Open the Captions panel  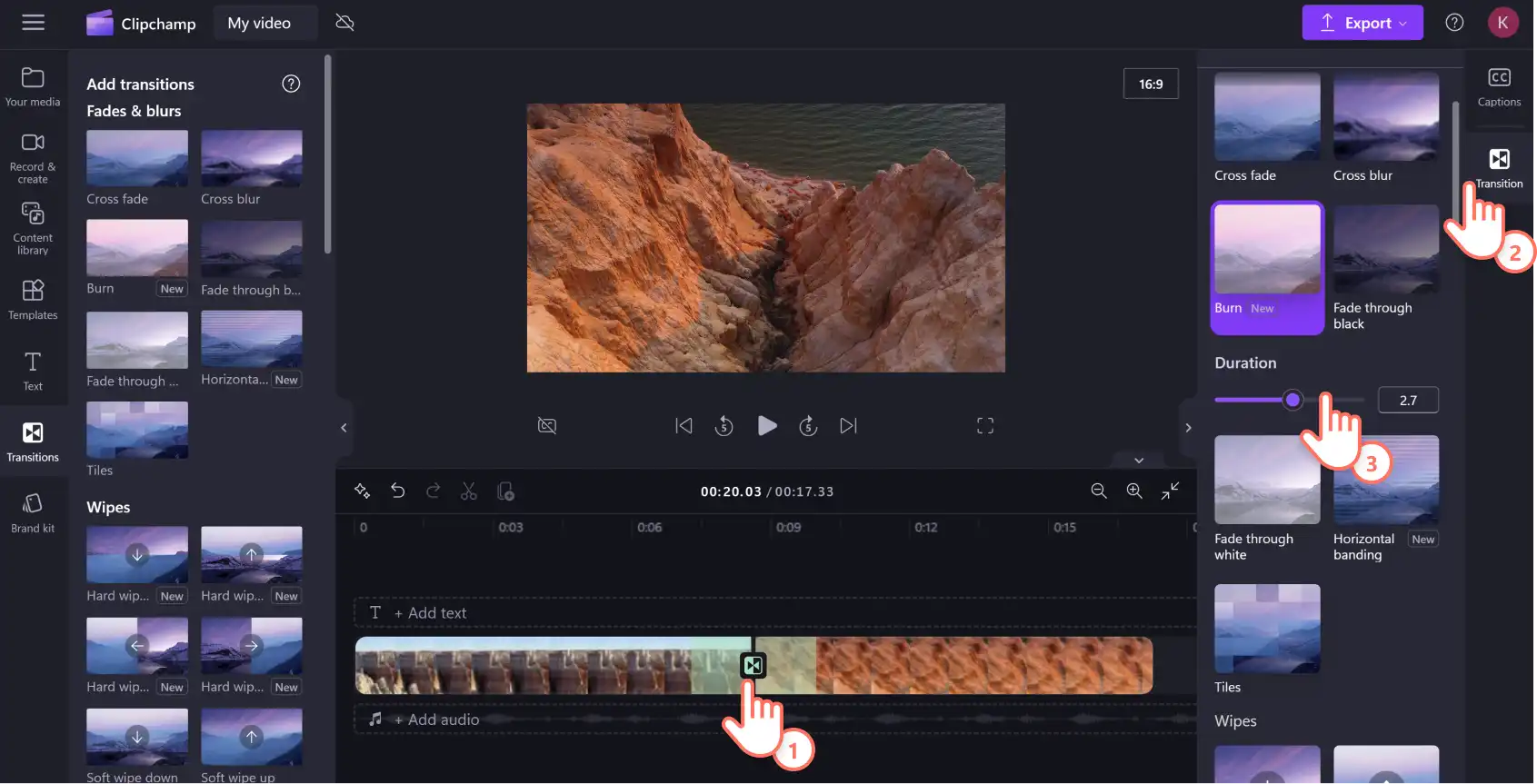1499,87
